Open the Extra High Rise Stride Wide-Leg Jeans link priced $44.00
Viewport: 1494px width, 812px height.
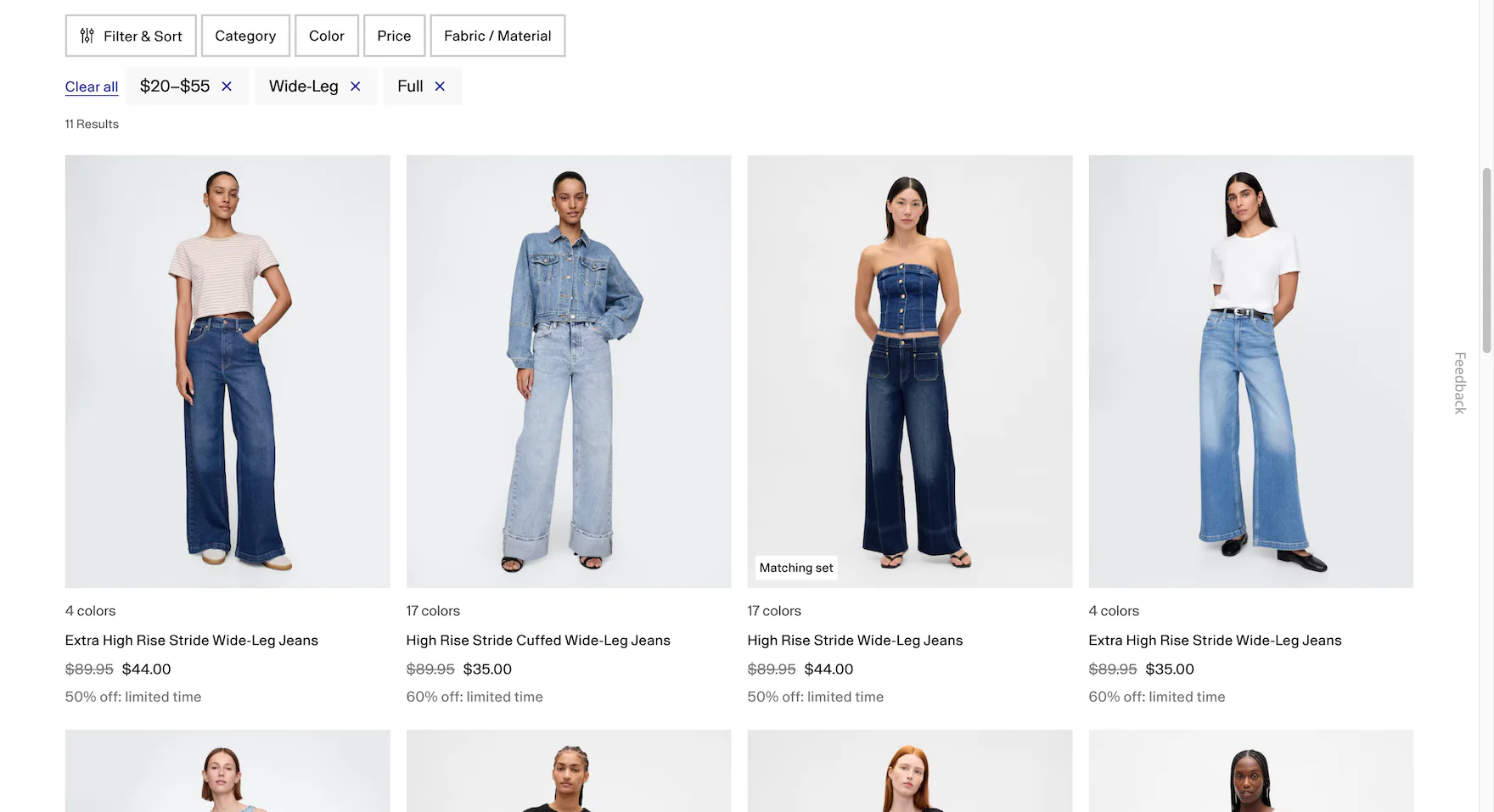click(192, 641)
